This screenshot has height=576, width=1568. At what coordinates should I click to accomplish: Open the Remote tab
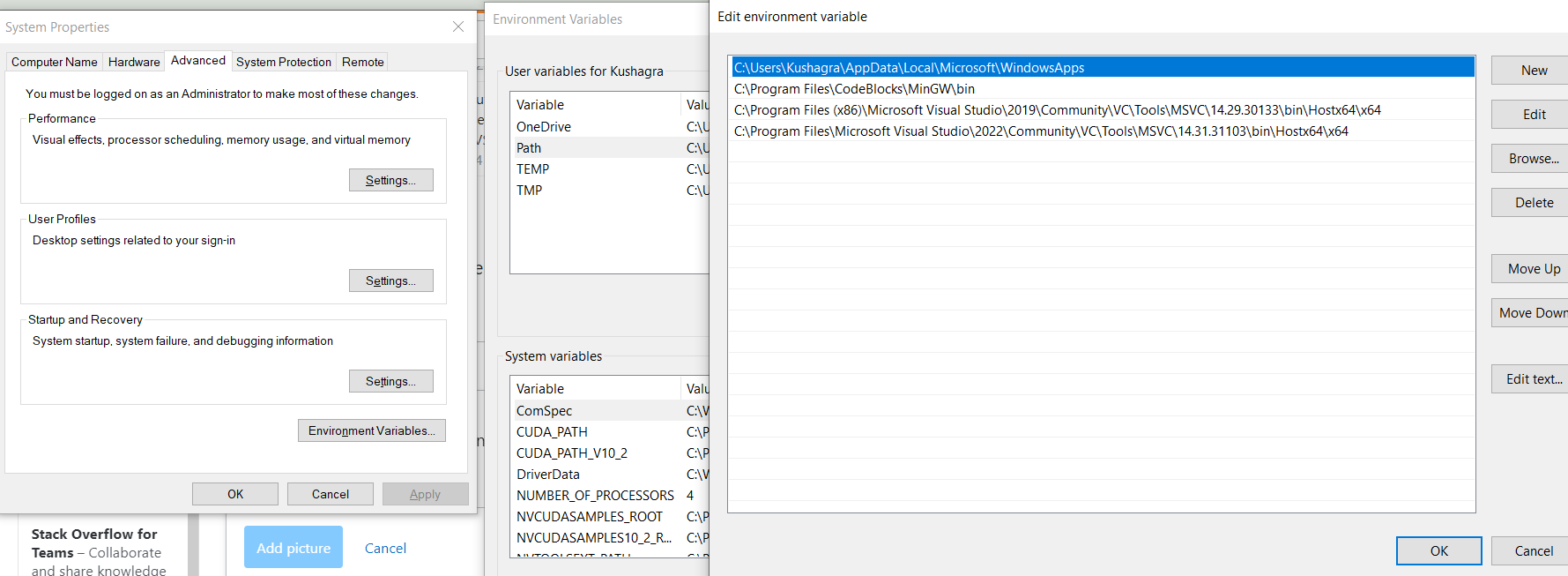(x=363, y=62)
